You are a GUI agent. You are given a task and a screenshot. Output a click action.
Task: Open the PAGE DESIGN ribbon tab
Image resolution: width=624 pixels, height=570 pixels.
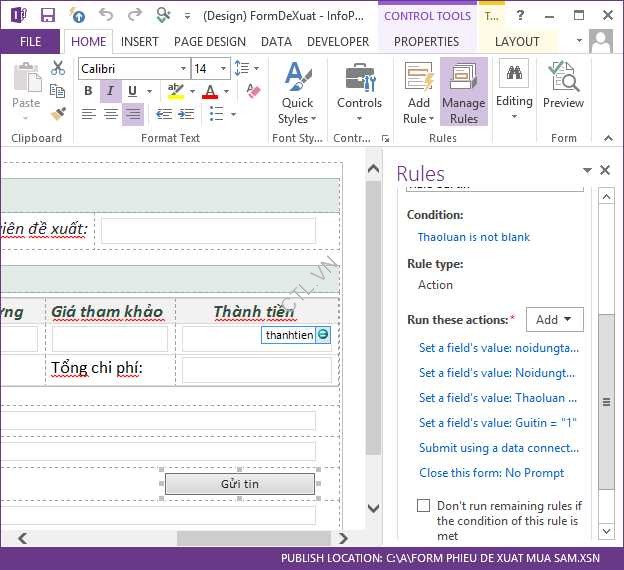[210, 42]
